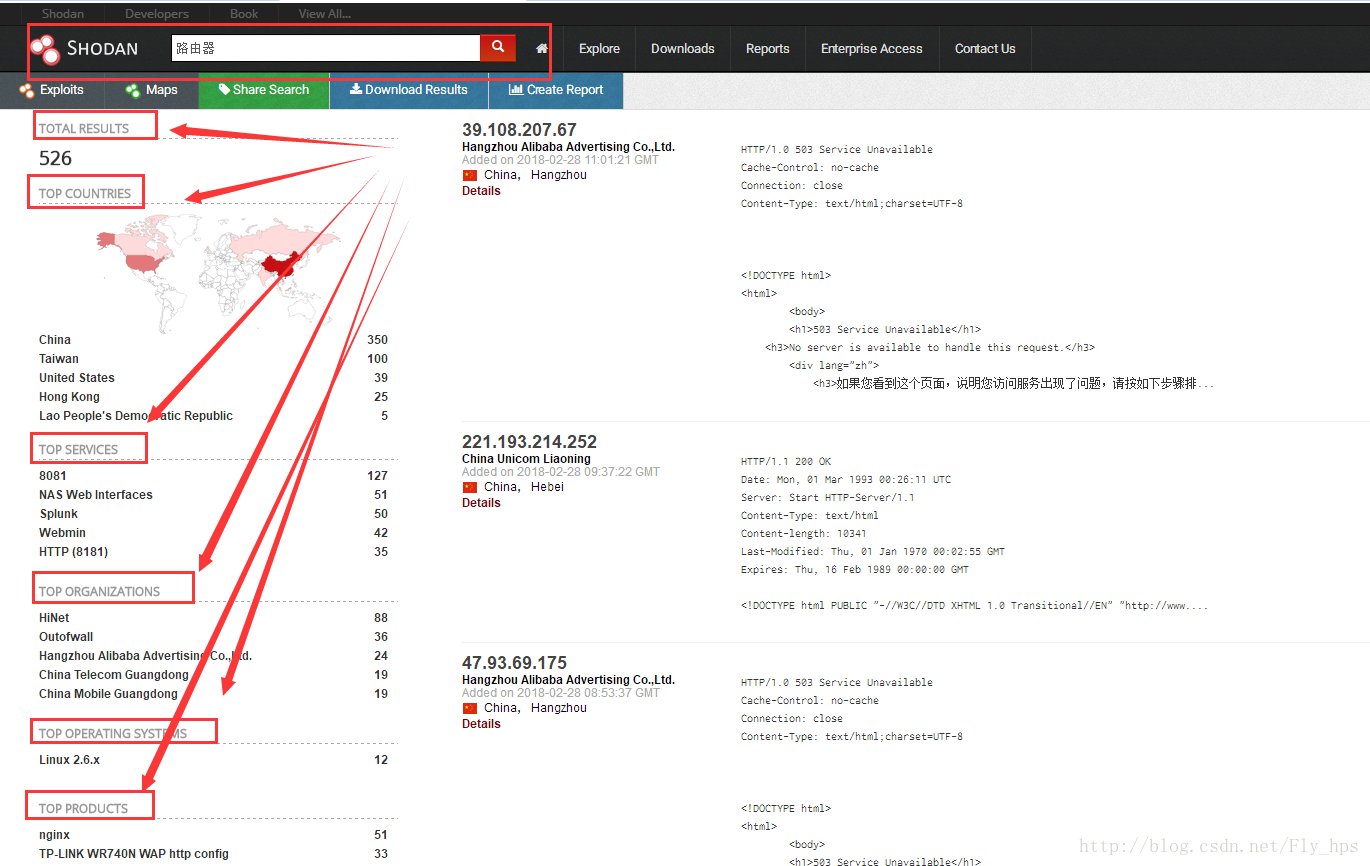The height and width of the screenshot is (866, 1370).
Task: Filter by China Mobile Guangdong
Action: 109,694
